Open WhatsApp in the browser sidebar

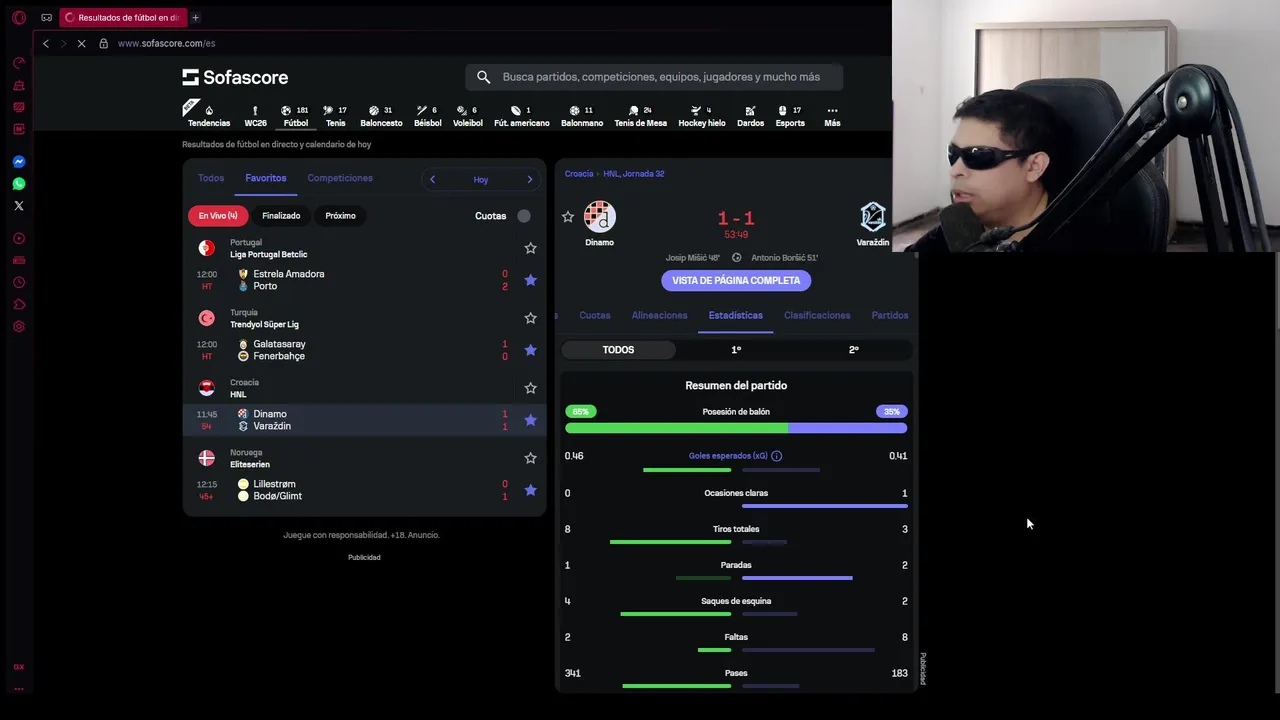(x=19, y=184)
